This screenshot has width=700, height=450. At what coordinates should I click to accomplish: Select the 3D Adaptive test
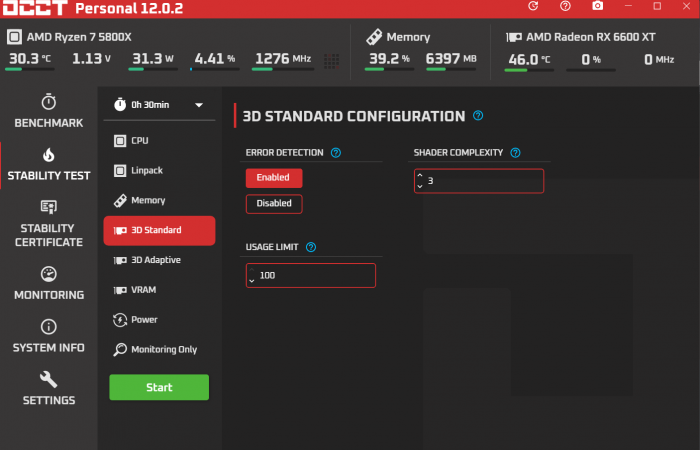click(x=159, y=260)
